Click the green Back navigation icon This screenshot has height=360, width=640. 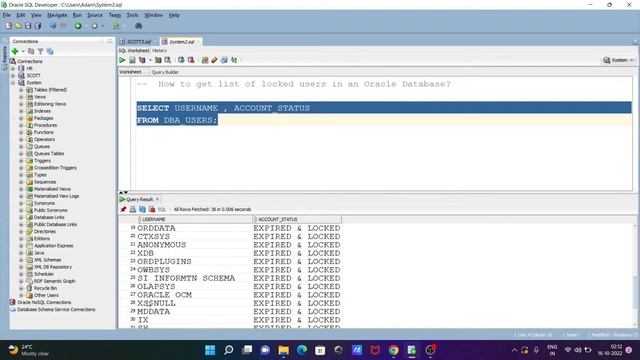[78, 26]
